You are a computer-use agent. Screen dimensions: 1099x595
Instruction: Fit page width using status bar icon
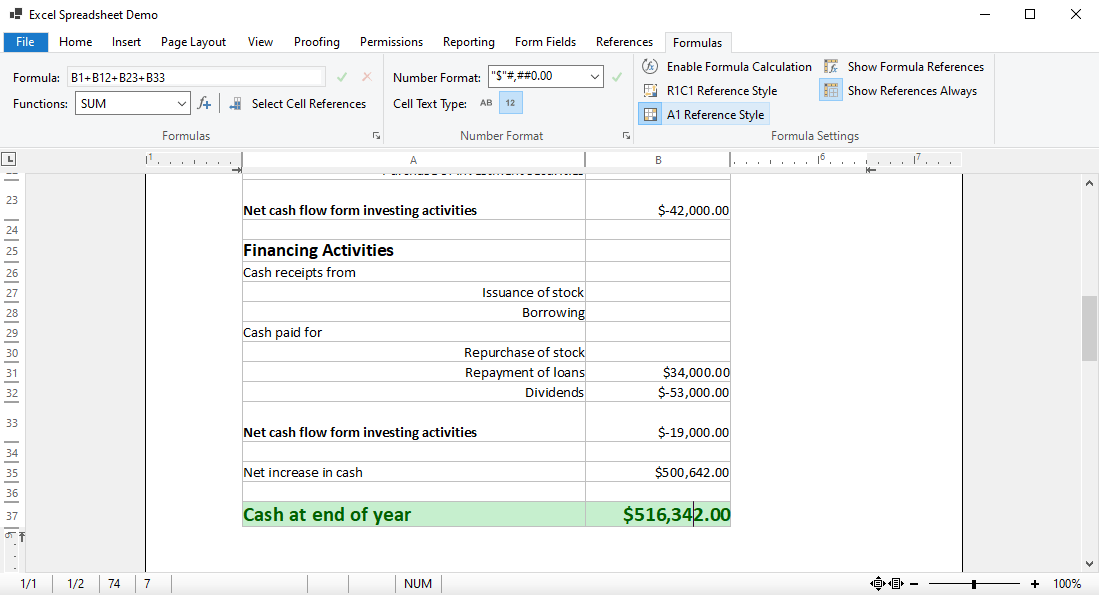(896, 583)
